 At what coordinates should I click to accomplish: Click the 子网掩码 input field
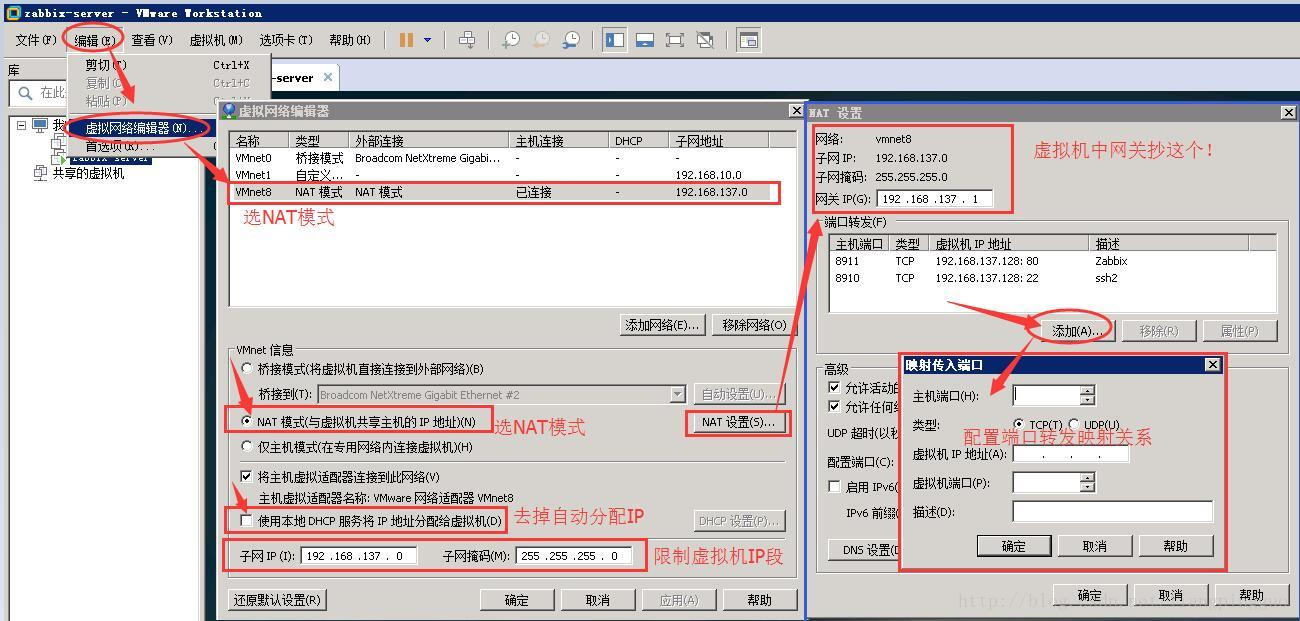tap(574, 556)
